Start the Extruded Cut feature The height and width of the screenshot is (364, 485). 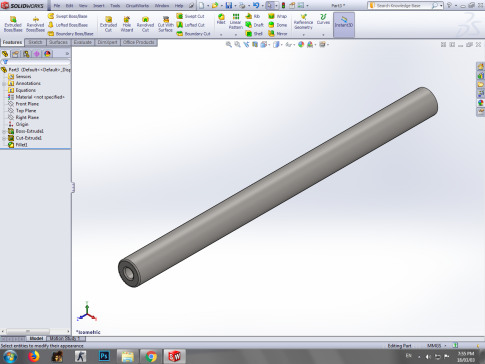pyautogui.click(x=108, y=24)
